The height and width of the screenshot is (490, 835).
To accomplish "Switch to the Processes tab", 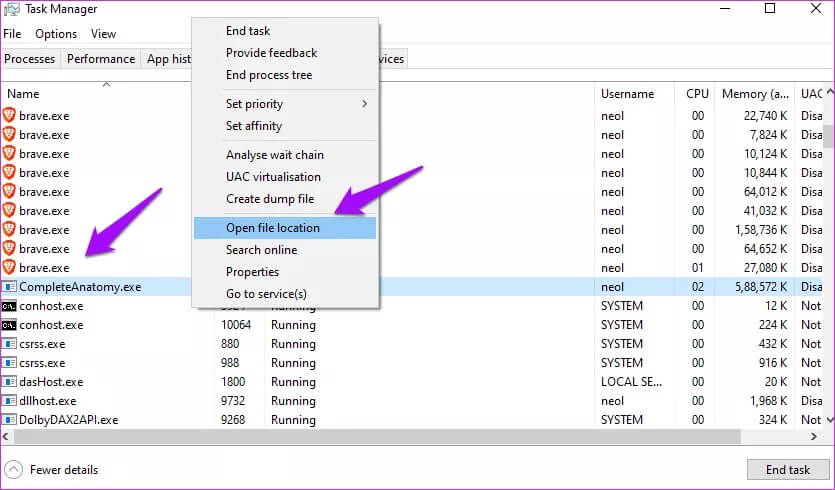I will 30,59.
